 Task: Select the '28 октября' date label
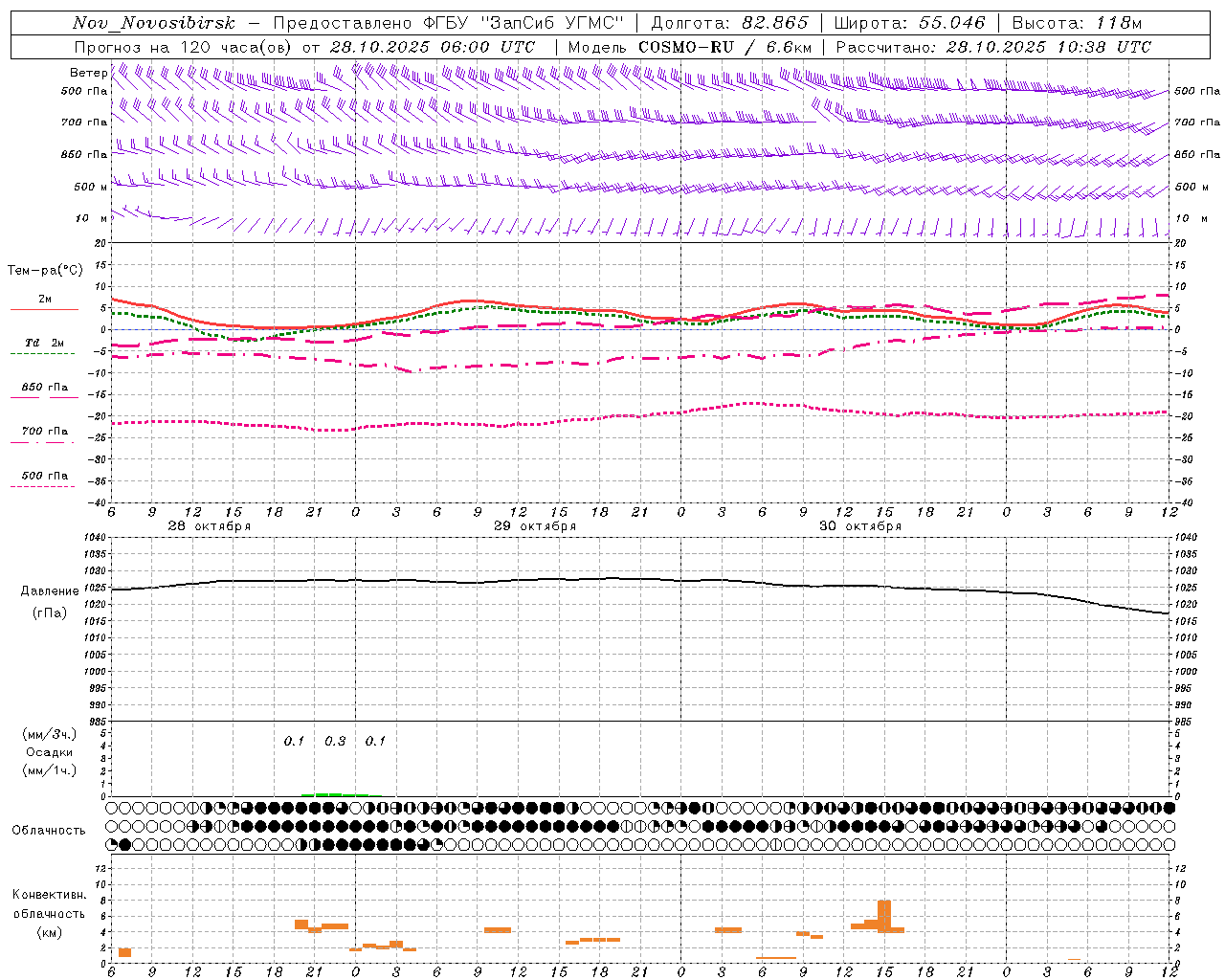[x=210, y=526]
